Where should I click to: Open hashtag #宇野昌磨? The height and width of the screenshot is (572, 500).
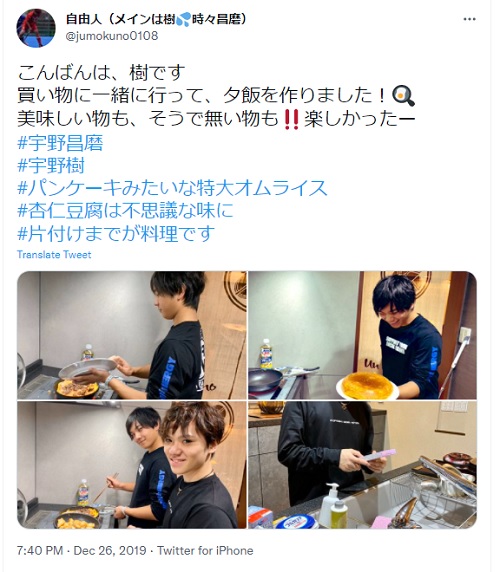[60, 143]
